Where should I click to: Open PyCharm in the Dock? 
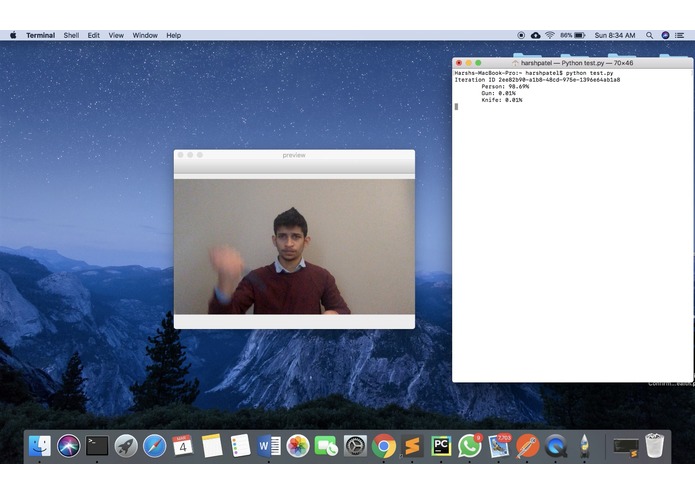[441, 446]
